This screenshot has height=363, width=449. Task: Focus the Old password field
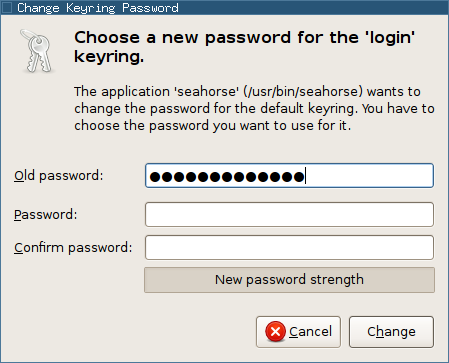click(289, 175)
